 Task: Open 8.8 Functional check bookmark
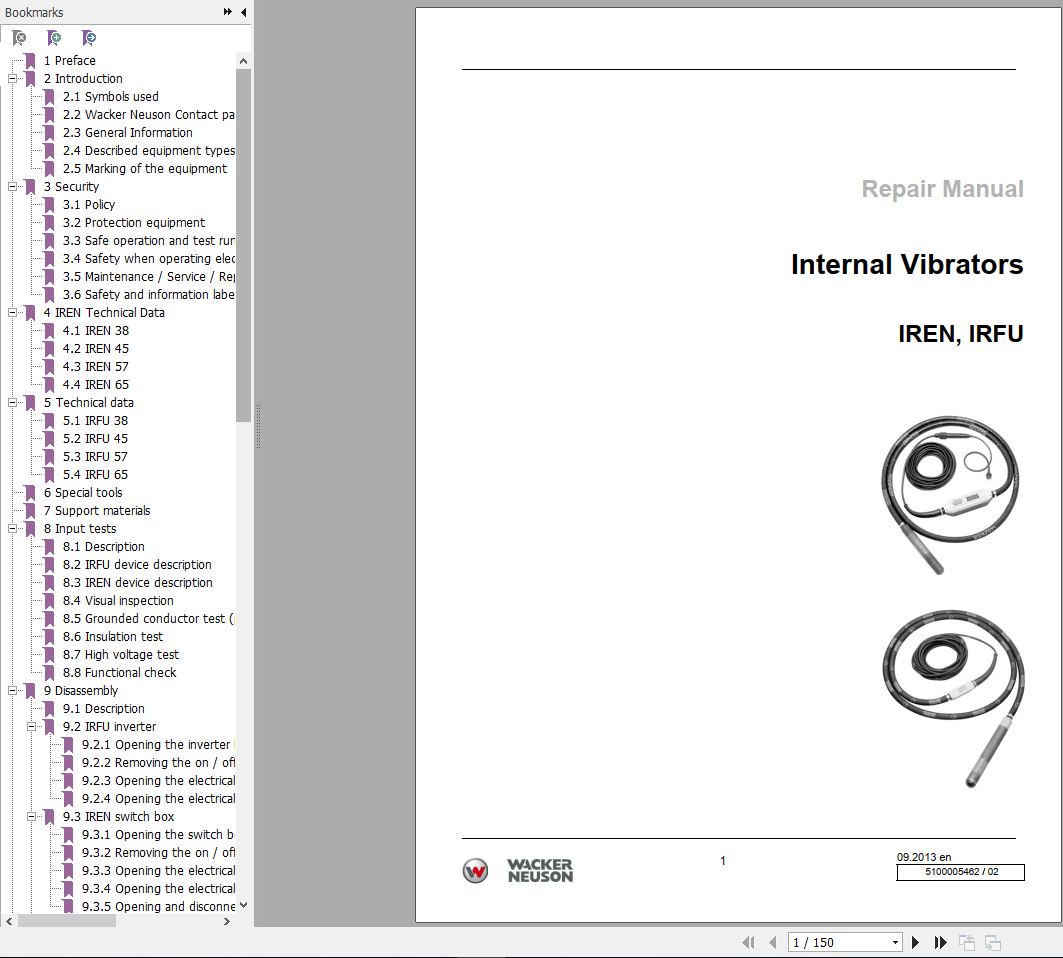pyautogui.click(x=119, y=673)
